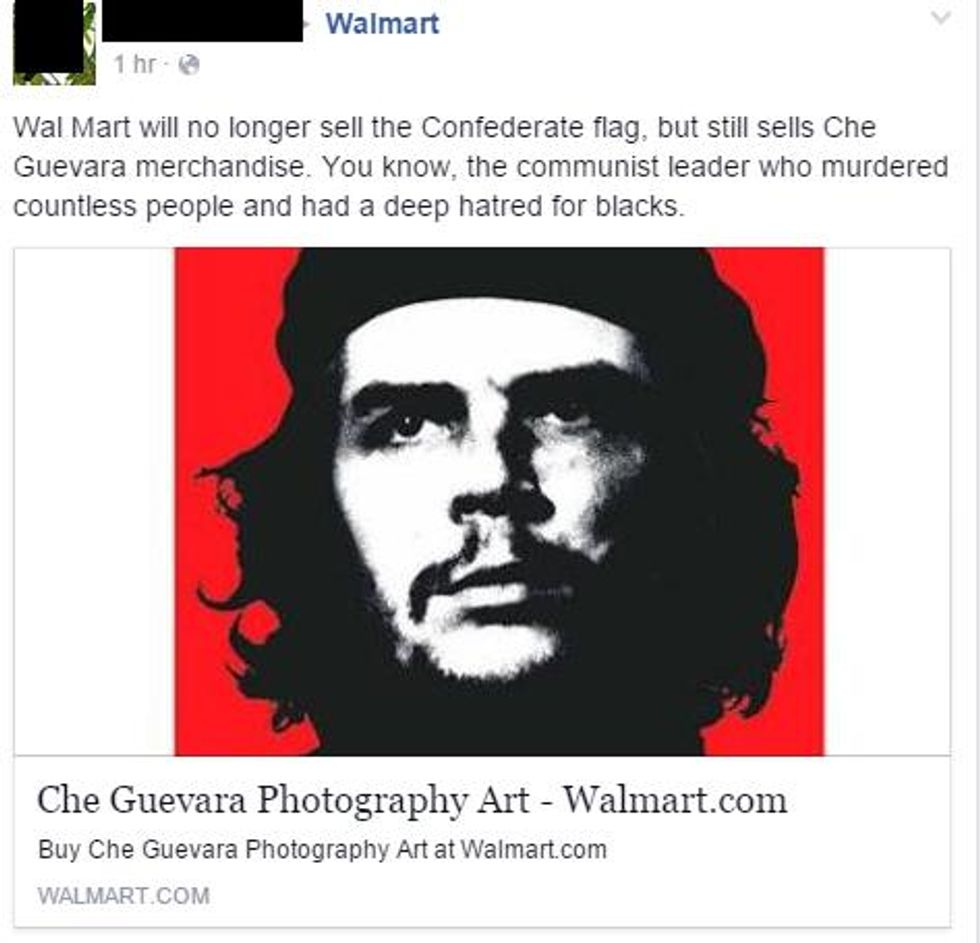Viewport: 980px width, 943px height.
Task: Click the arrow icon before Walmart
Action: (x=308, y=24)
